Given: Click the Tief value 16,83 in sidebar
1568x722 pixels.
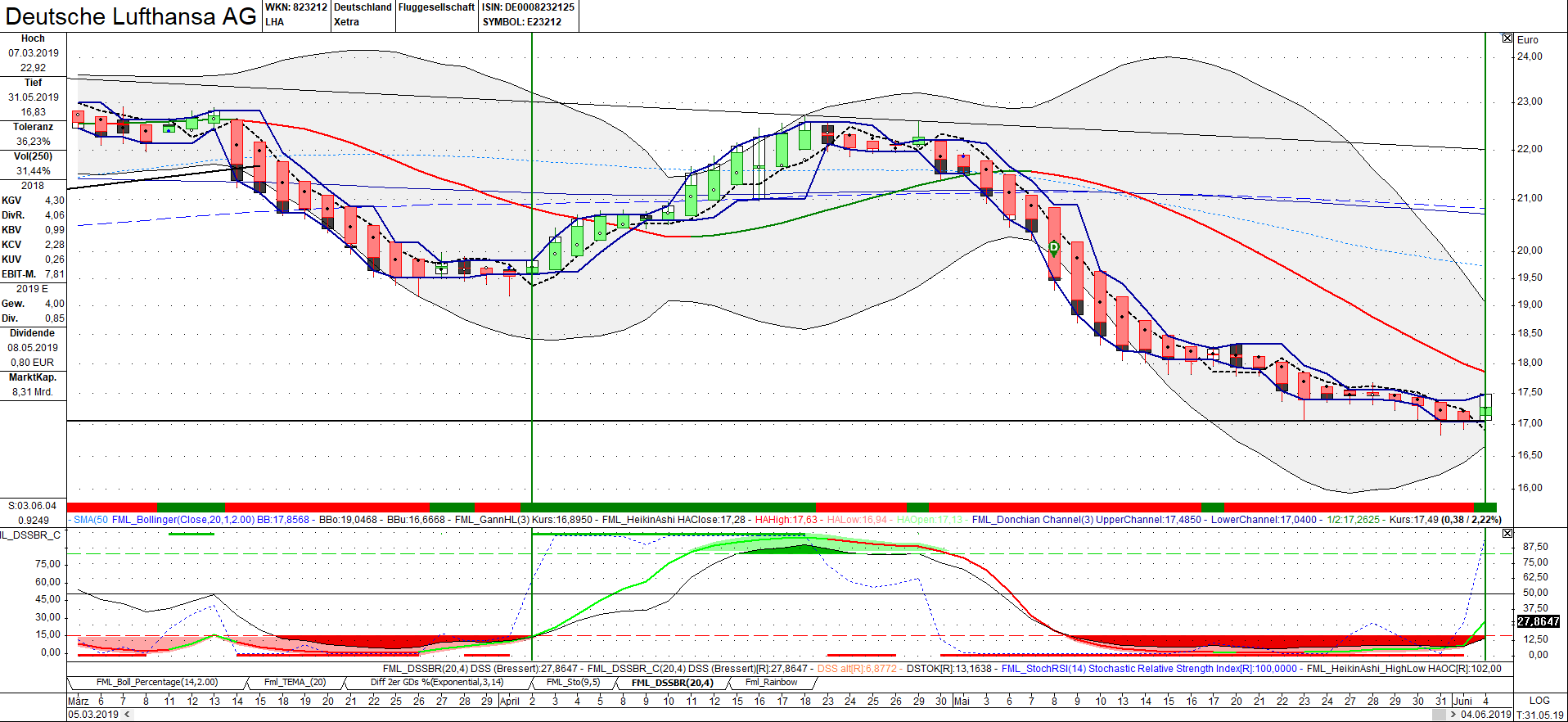Looking at the screenshot, I should point(34,111).
